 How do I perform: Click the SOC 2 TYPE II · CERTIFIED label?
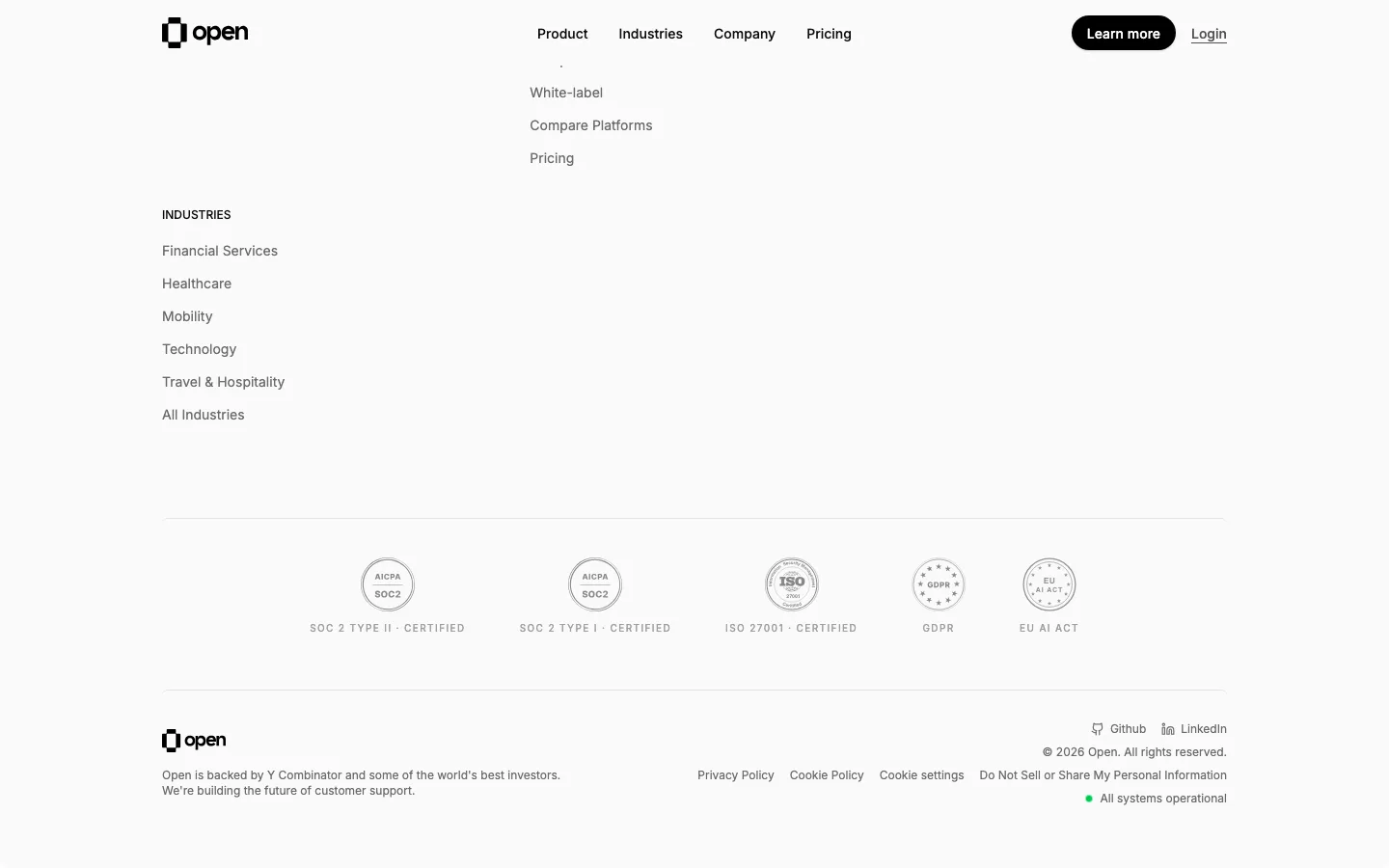point(387,628)
